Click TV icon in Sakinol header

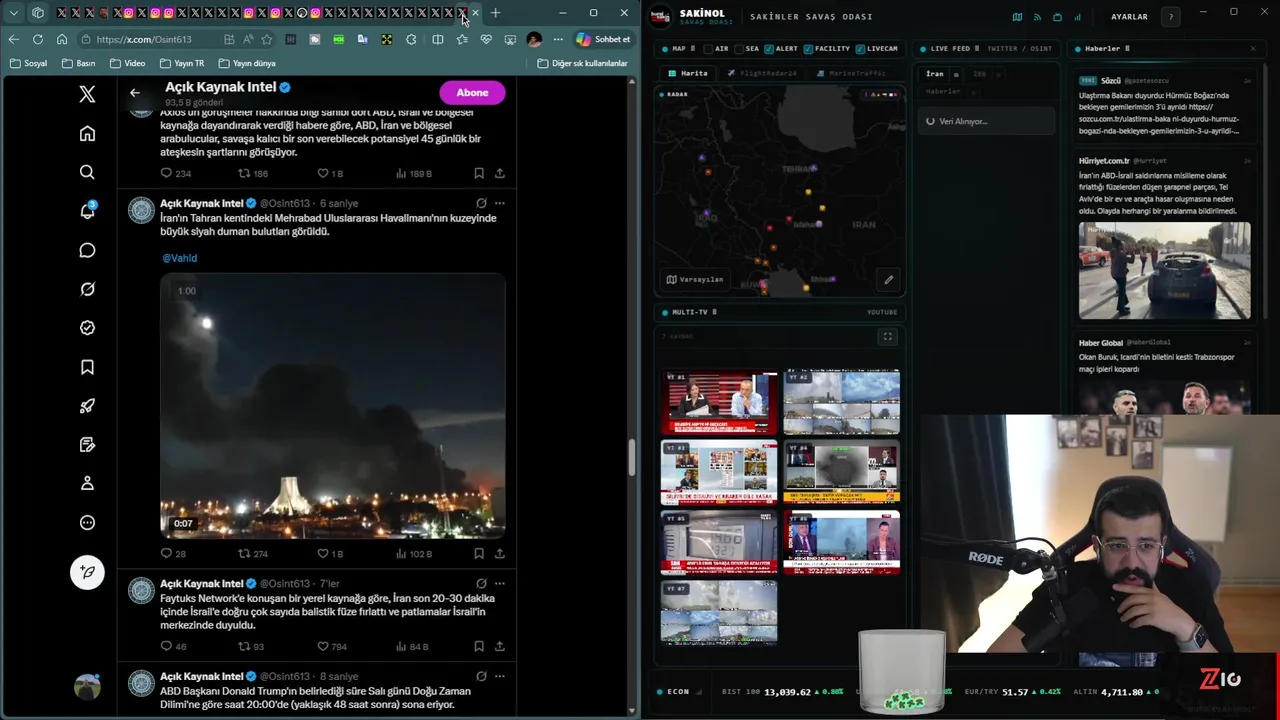click(1057, 17)
